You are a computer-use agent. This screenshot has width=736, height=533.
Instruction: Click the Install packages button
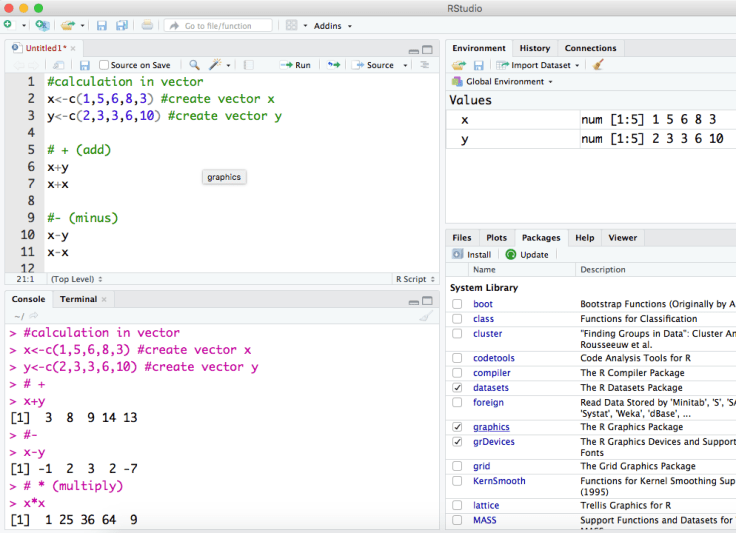[x=472, y=255]
